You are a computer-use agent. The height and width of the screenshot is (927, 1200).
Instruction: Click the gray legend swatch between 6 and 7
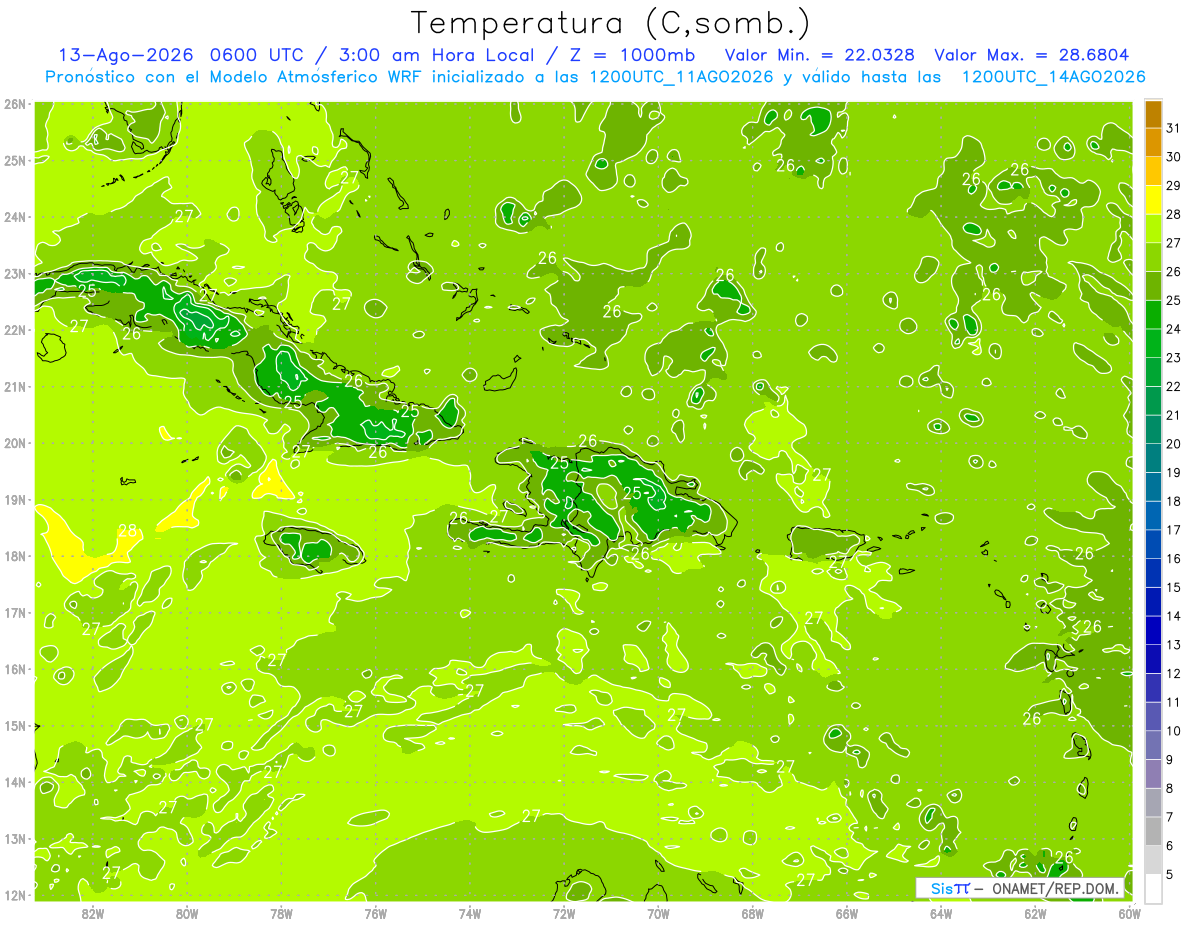[x=1153, y=831]
